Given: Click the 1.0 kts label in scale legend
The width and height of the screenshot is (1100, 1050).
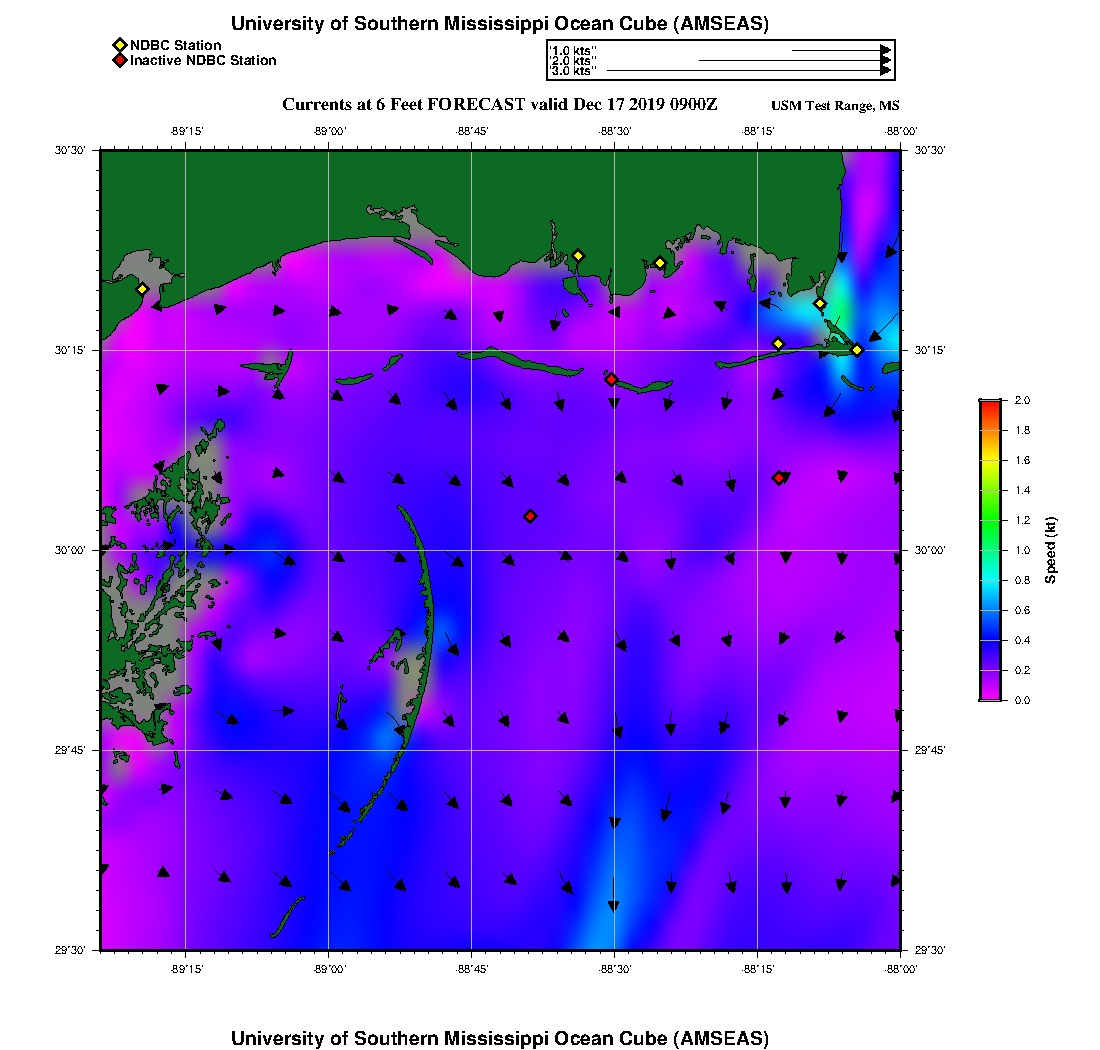Looking at the screenshot, I should click(x=573, y=50).
